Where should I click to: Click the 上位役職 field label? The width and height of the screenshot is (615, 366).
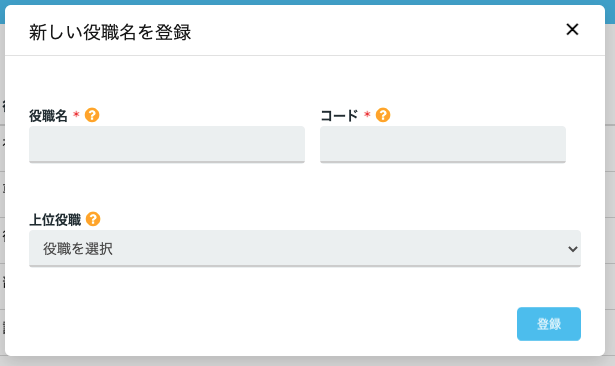click(x=55, y=220)
